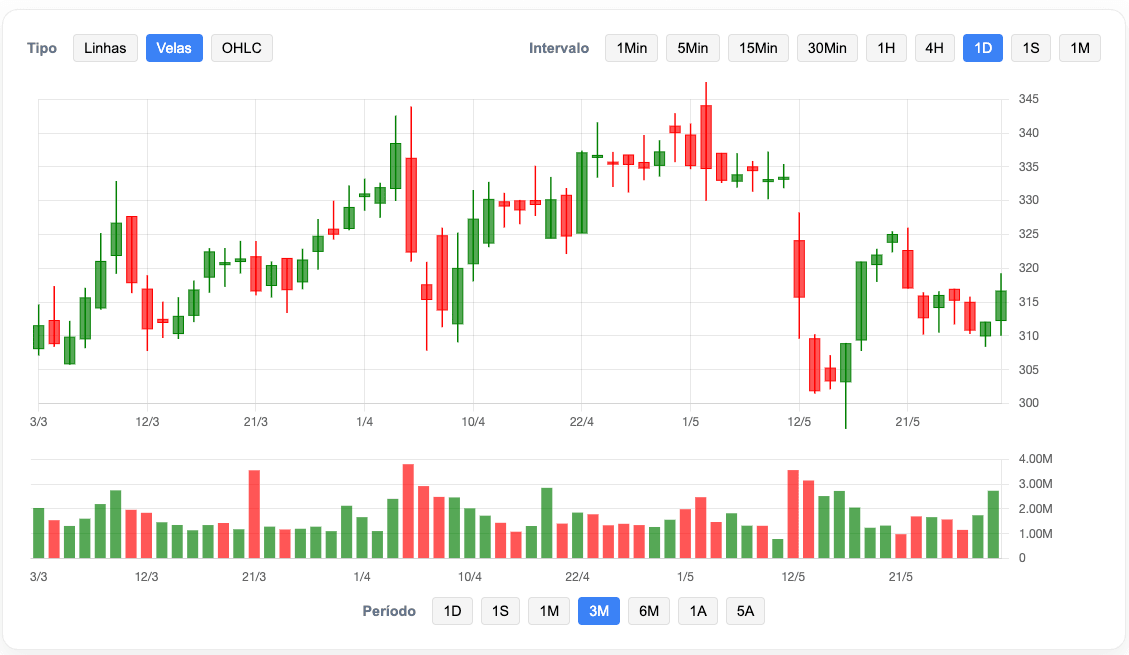Show the 5A período range
Screen dimensions: 1129x655
pos(745,611)
